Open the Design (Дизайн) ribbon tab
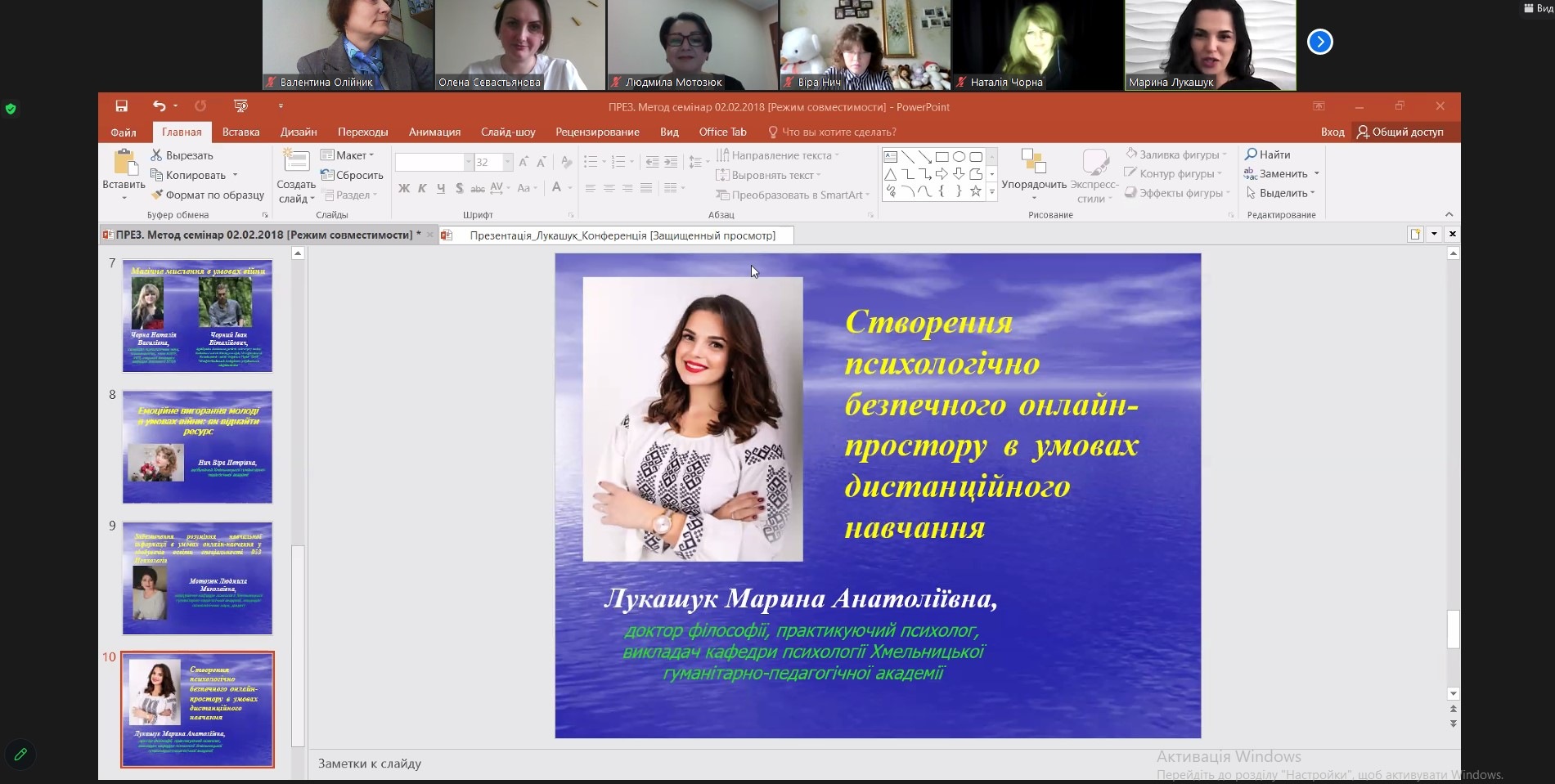The image size is (1555, 784). [x=299, y=132]
